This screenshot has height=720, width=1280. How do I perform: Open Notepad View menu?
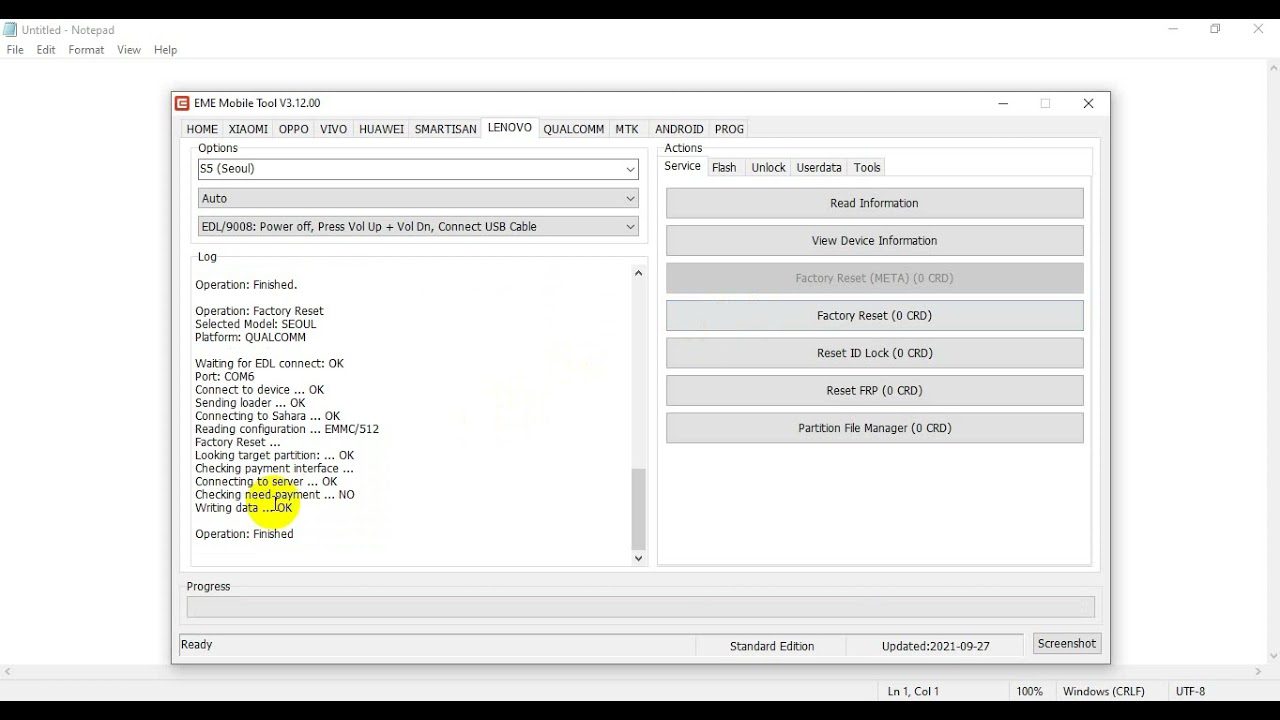pos(129,50)
